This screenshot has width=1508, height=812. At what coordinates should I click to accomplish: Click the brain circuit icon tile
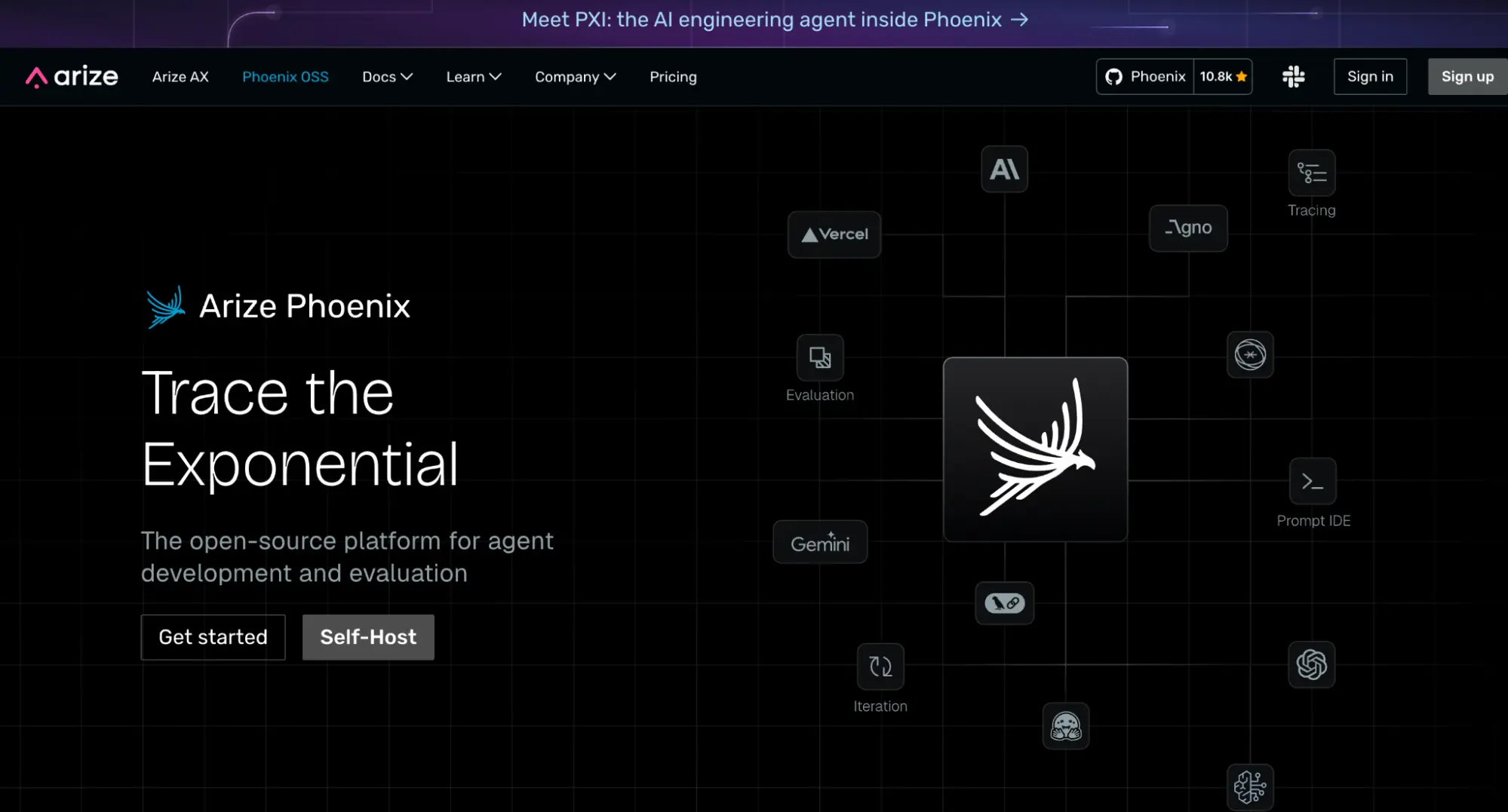click(x=1250, y=787)
